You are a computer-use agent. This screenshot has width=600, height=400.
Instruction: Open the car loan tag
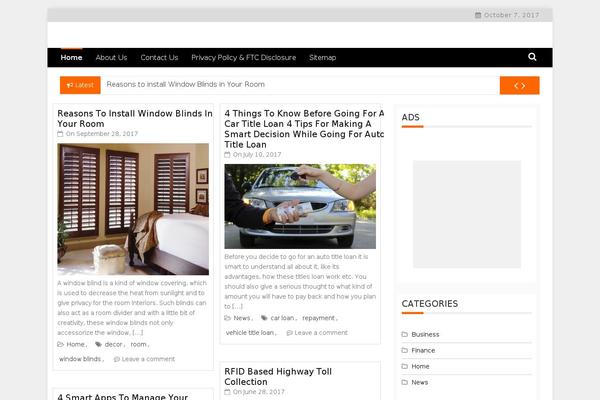click(x=282, y=318)
